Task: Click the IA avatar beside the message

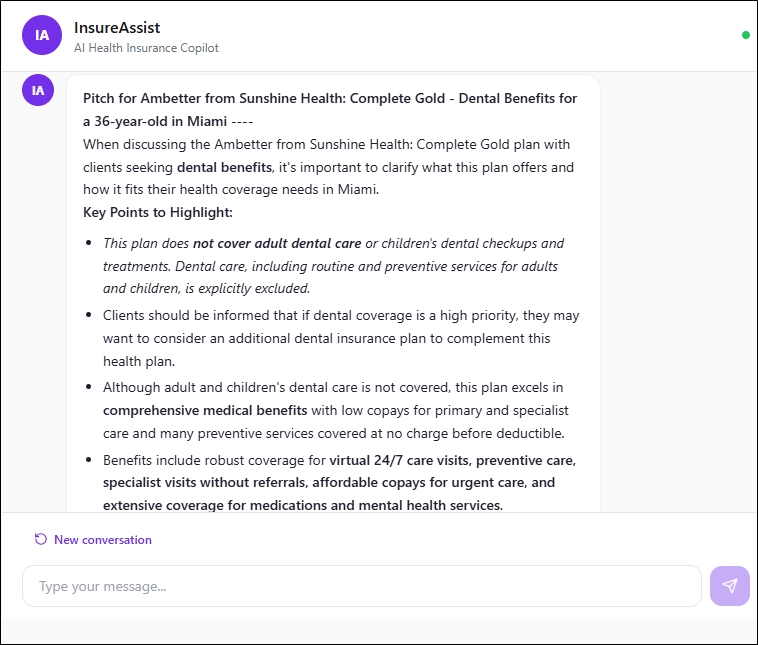Action: [38, 90]
